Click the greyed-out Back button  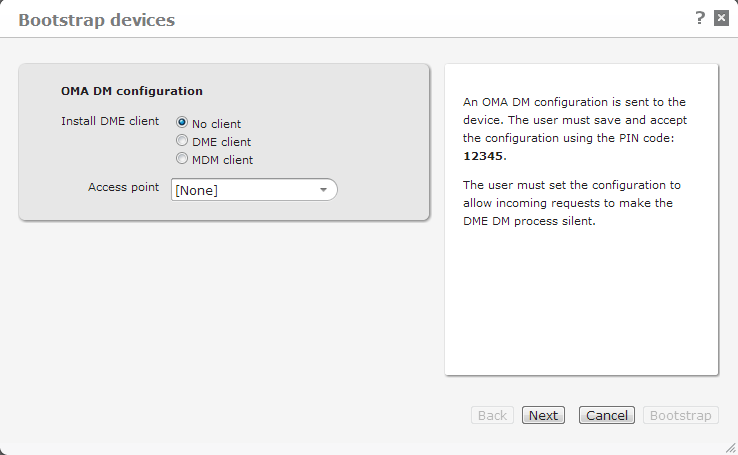tap(492, 415)
